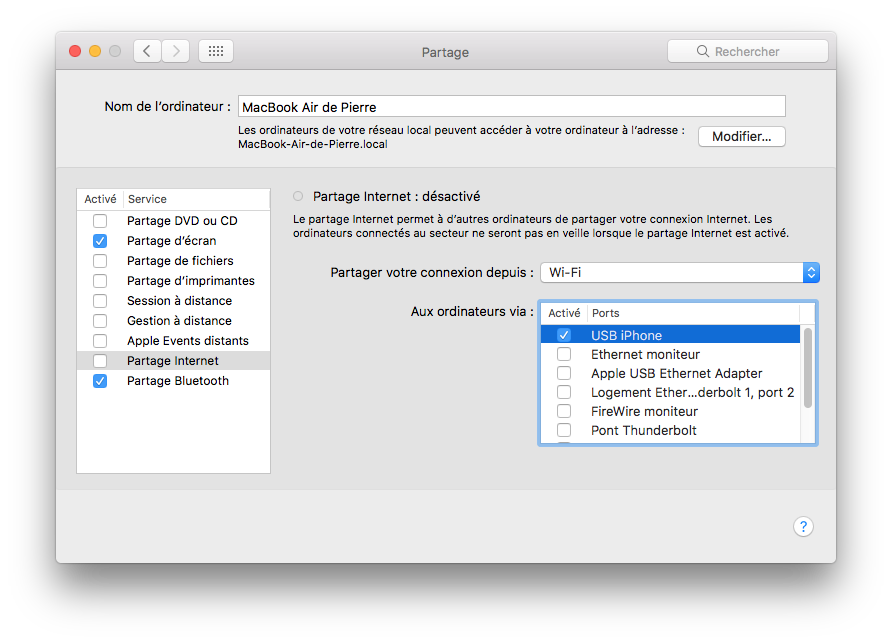Select the Partage d'imprimantes row label

(x=191, y=281)
